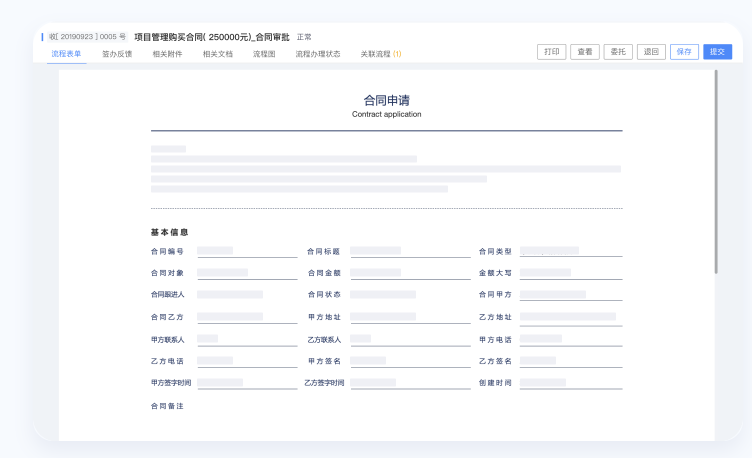Save the form with 保存 button
Screen dimensions: 752x458
pyautogui.click(x=684, y=52)
